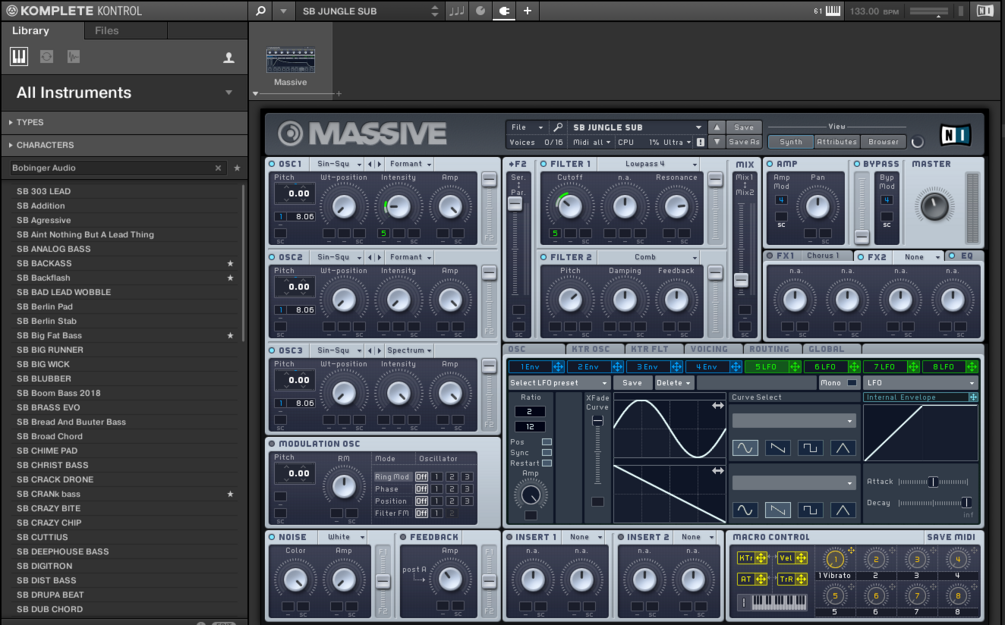Open the search magnifier in Komplete Kontrol header
Viewport: 1005px width, 625px height.
pyautogui.click(x=260, y=11)
